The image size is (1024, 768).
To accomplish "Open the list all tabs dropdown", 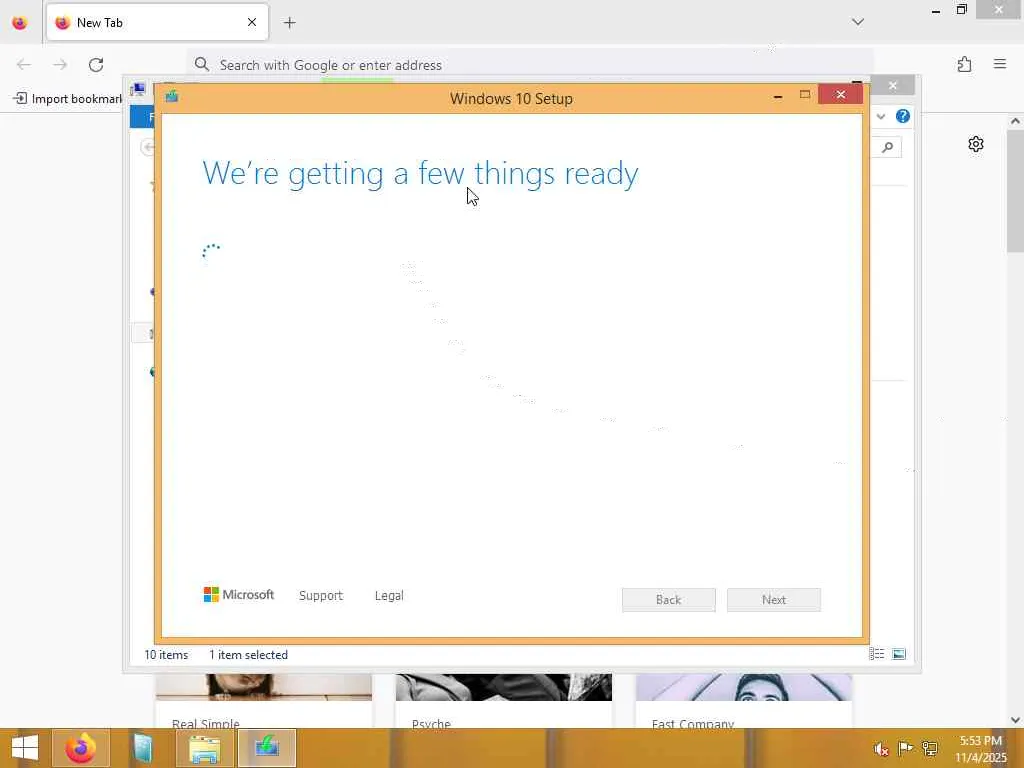I will click(x=858, y=22).
